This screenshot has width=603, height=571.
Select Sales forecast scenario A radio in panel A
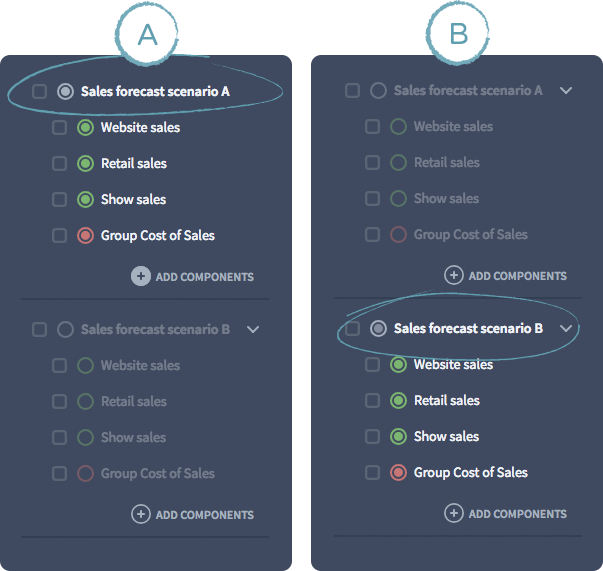click(65, 92)
